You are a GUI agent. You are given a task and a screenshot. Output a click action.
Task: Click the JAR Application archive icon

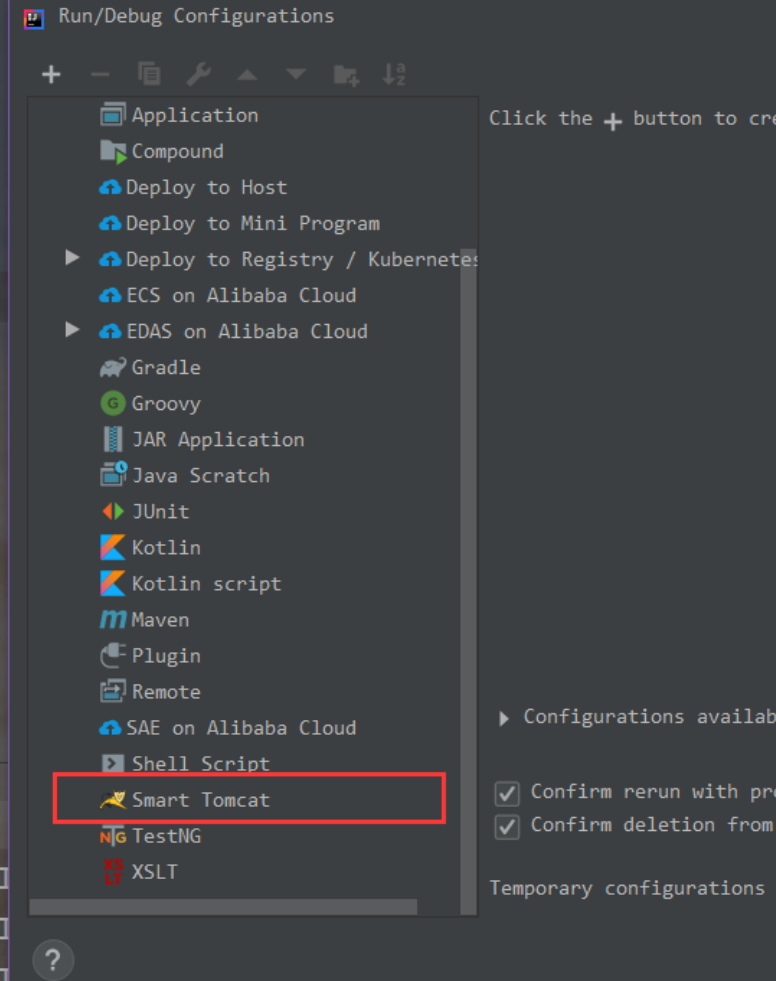coord(113,440)
